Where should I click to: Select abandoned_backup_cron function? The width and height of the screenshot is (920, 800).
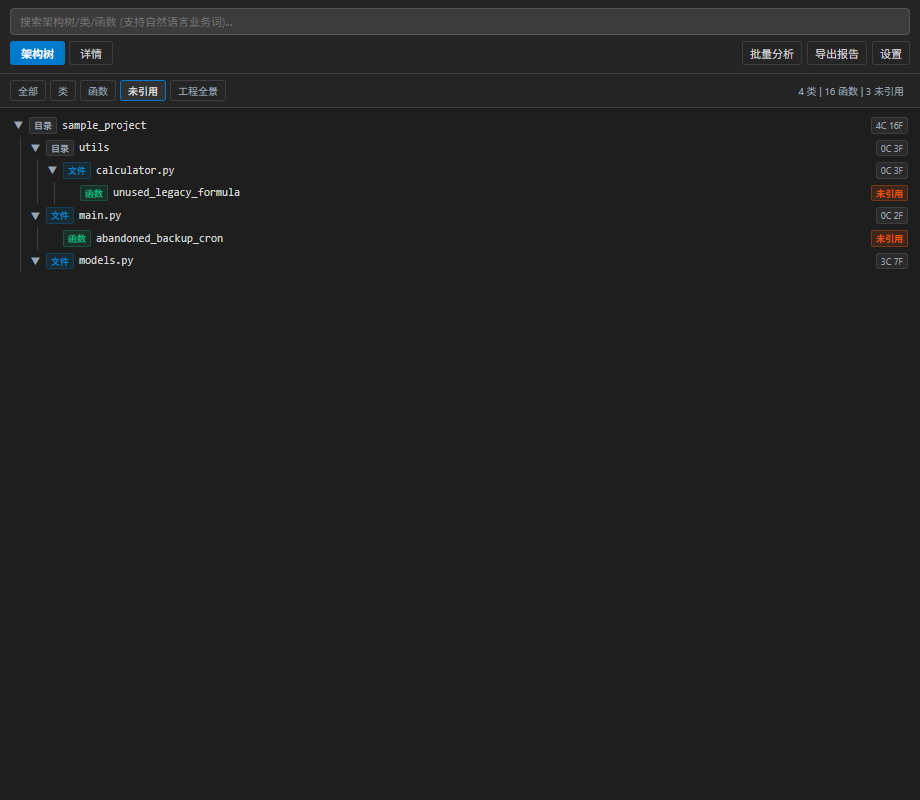coord(159,238)
